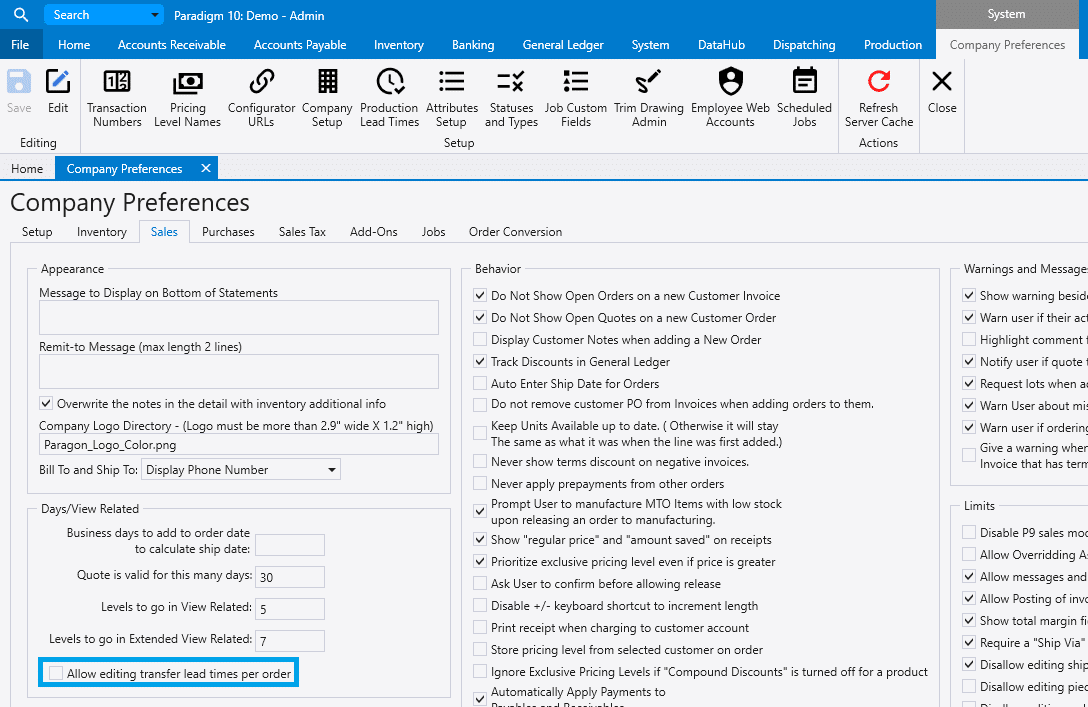Viewport: 1088px width, 707px height.
Task: Click Levels to go in View Related field
Action: point(290,608)
